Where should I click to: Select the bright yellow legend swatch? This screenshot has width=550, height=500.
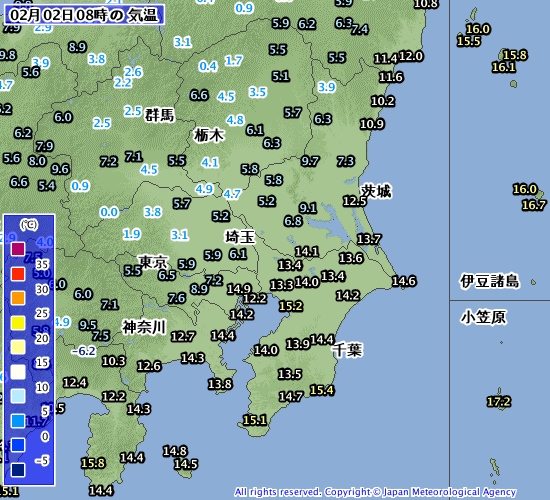(18, 322)
